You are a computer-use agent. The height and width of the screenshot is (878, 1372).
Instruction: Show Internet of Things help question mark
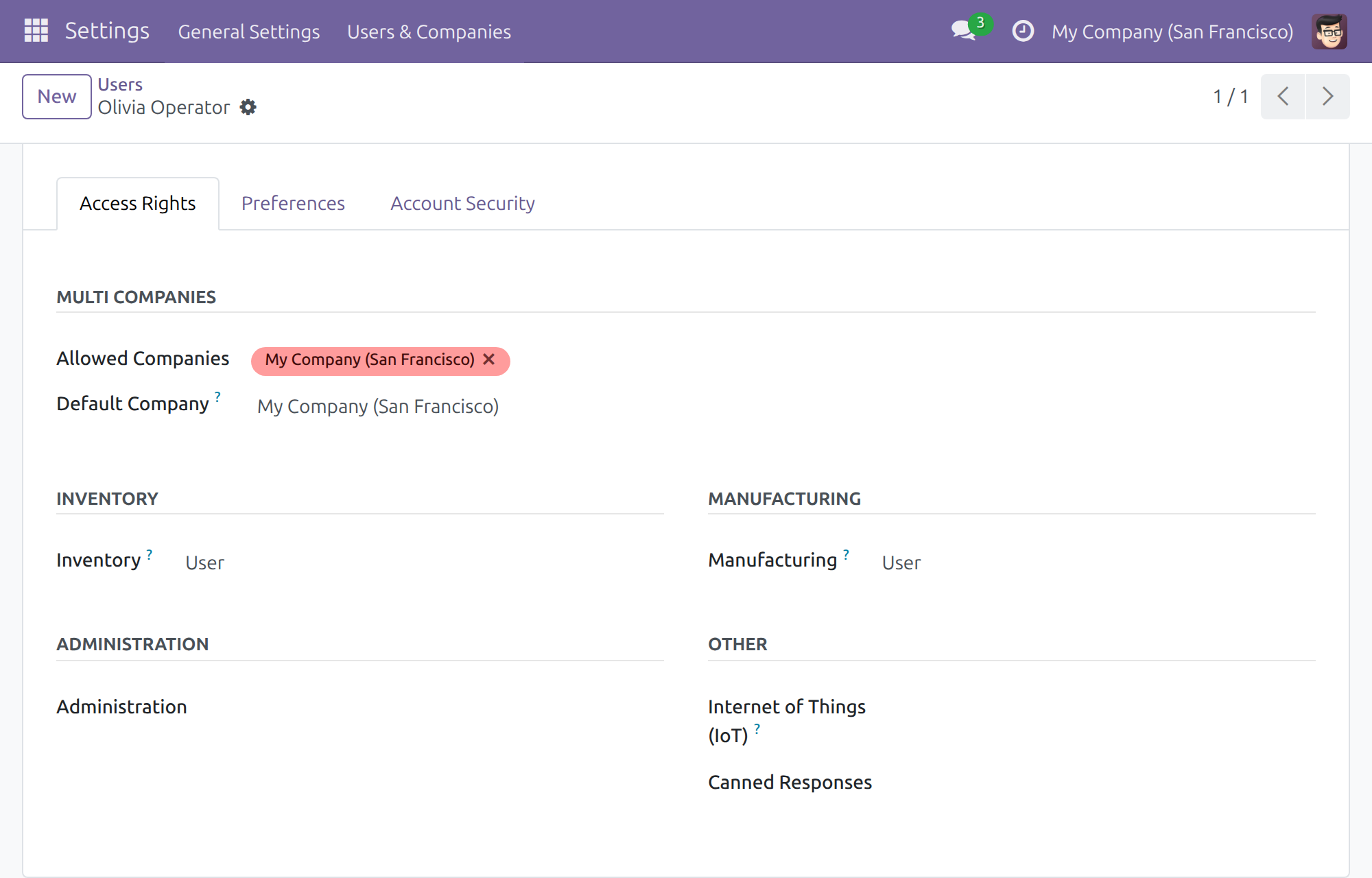tap(757, 728)
